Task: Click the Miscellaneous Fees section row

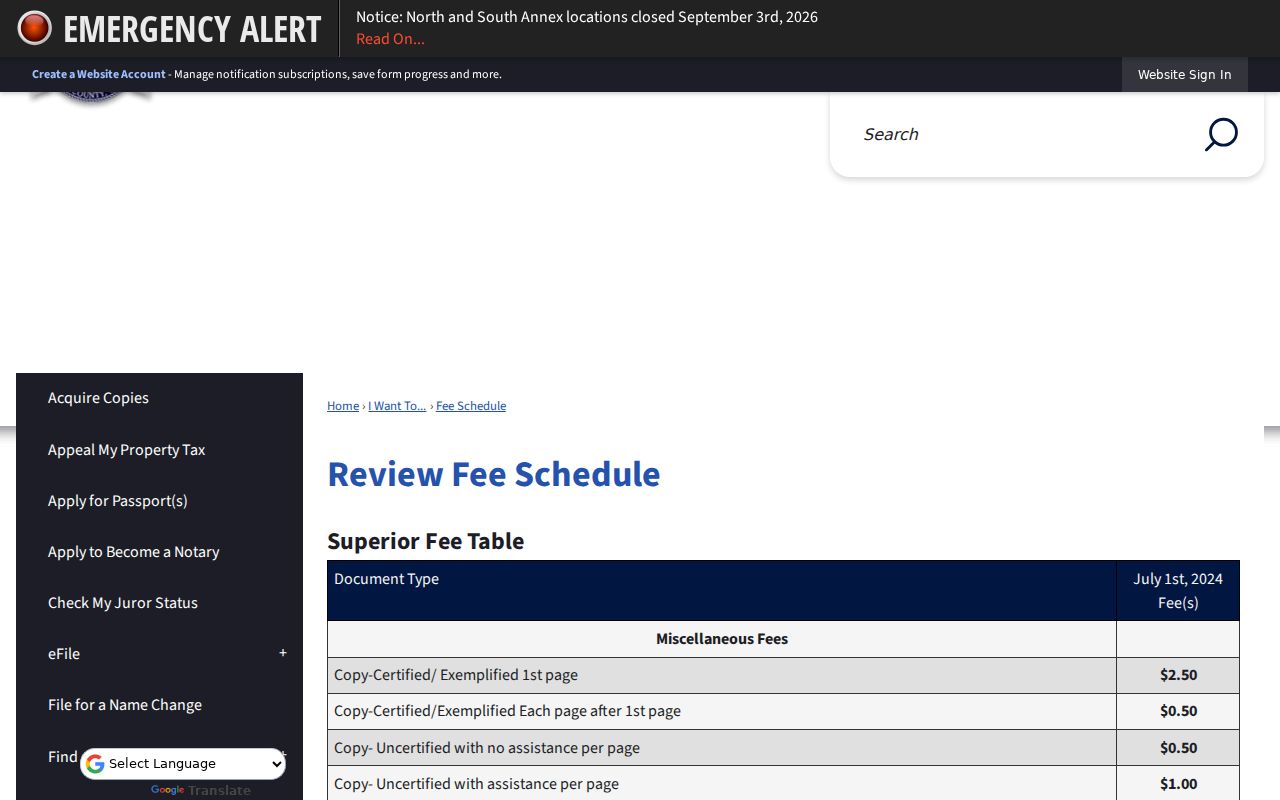Action: [x=722, y=639]
